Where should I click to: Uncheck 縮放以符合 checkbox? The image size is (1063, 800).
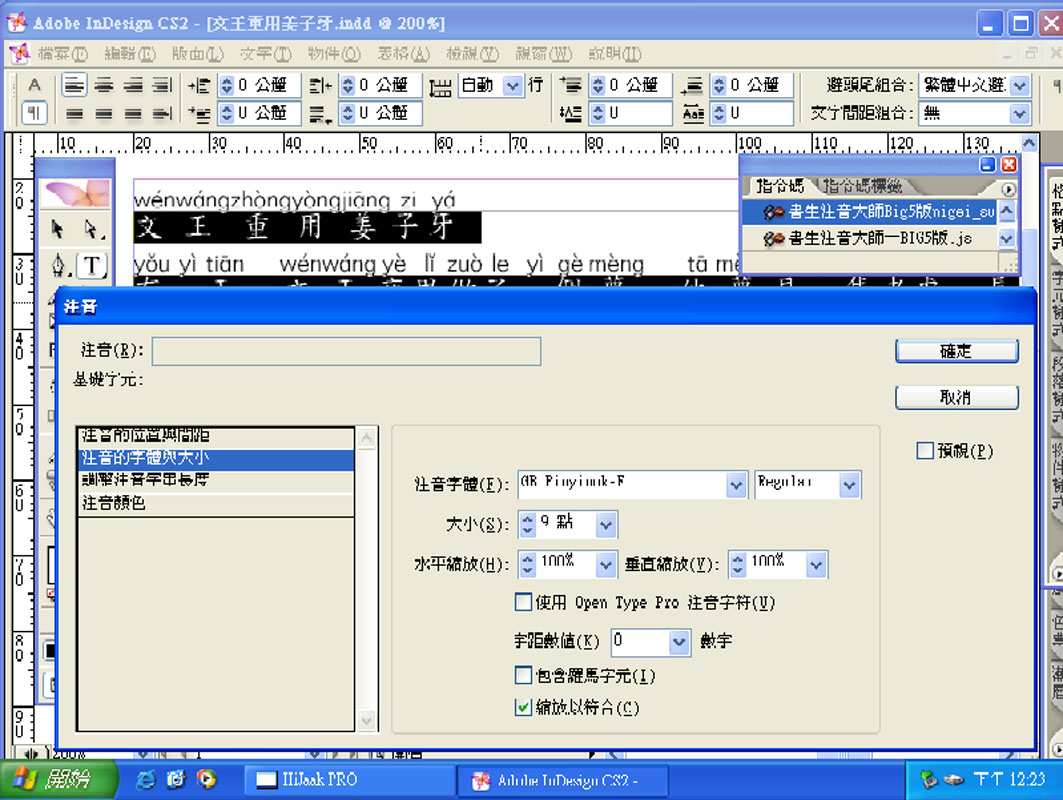523,707
